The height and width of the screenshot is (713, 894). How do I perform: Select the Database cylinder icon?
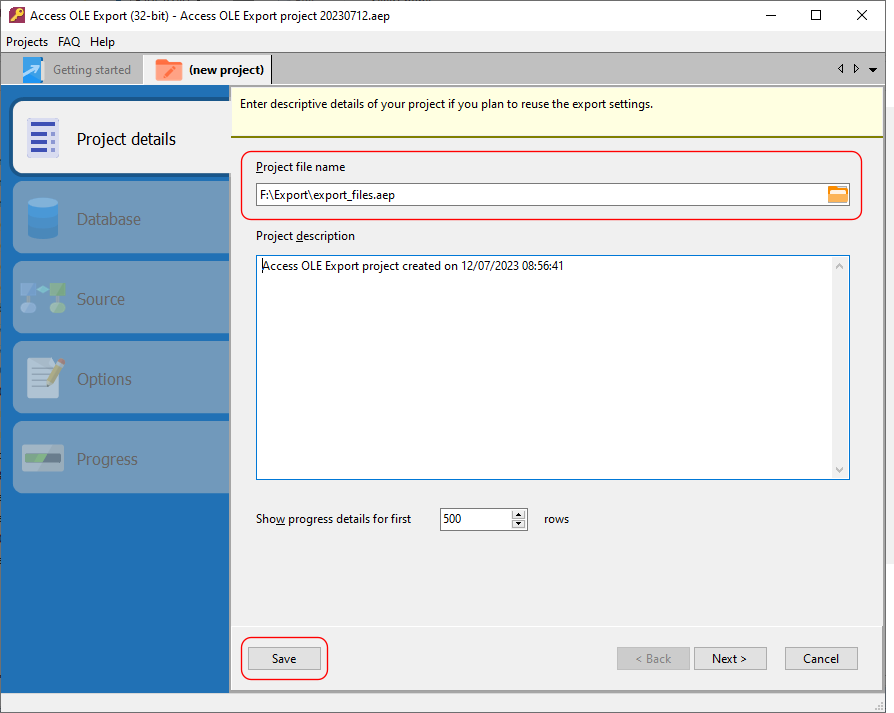click(x=43, y=219)
